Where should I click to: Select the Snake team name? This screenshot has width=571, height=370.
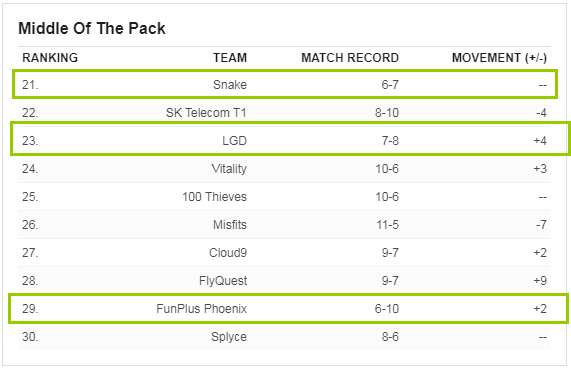tap(230, 85)
